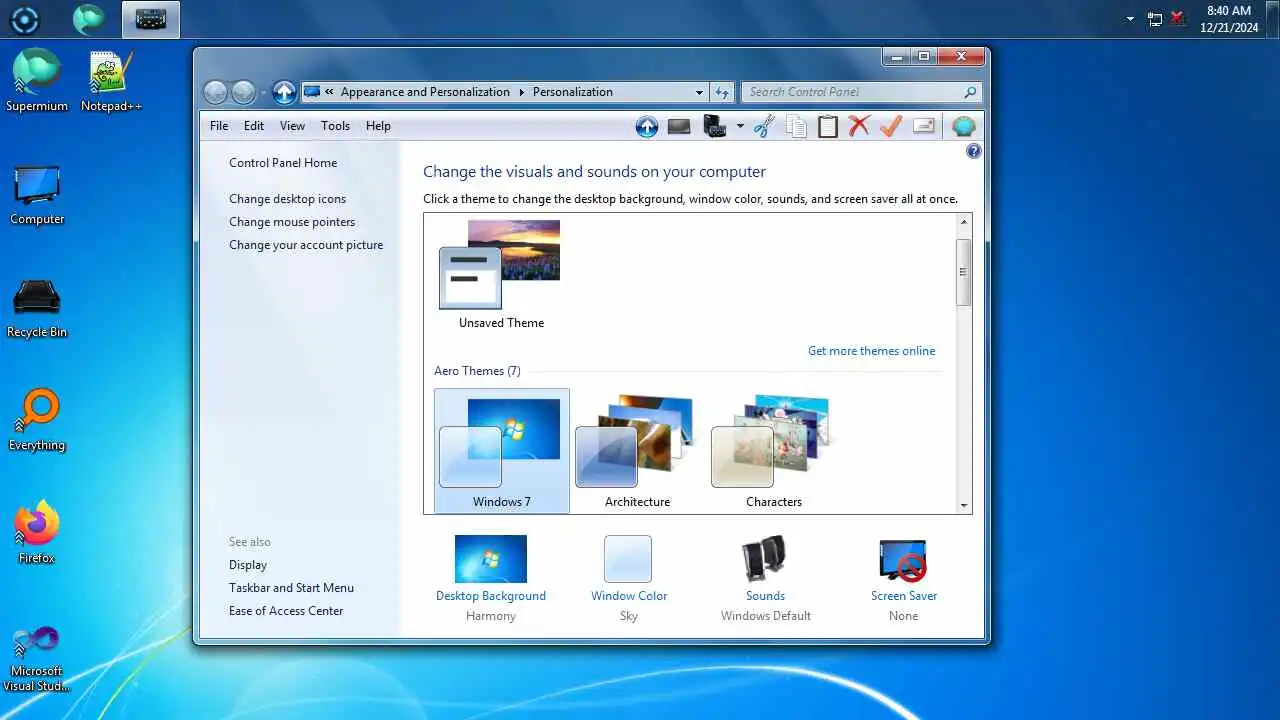Screen dimensions: 1280x720
Task: Click the Everything search desktop icon
Action: coord(37,421)
